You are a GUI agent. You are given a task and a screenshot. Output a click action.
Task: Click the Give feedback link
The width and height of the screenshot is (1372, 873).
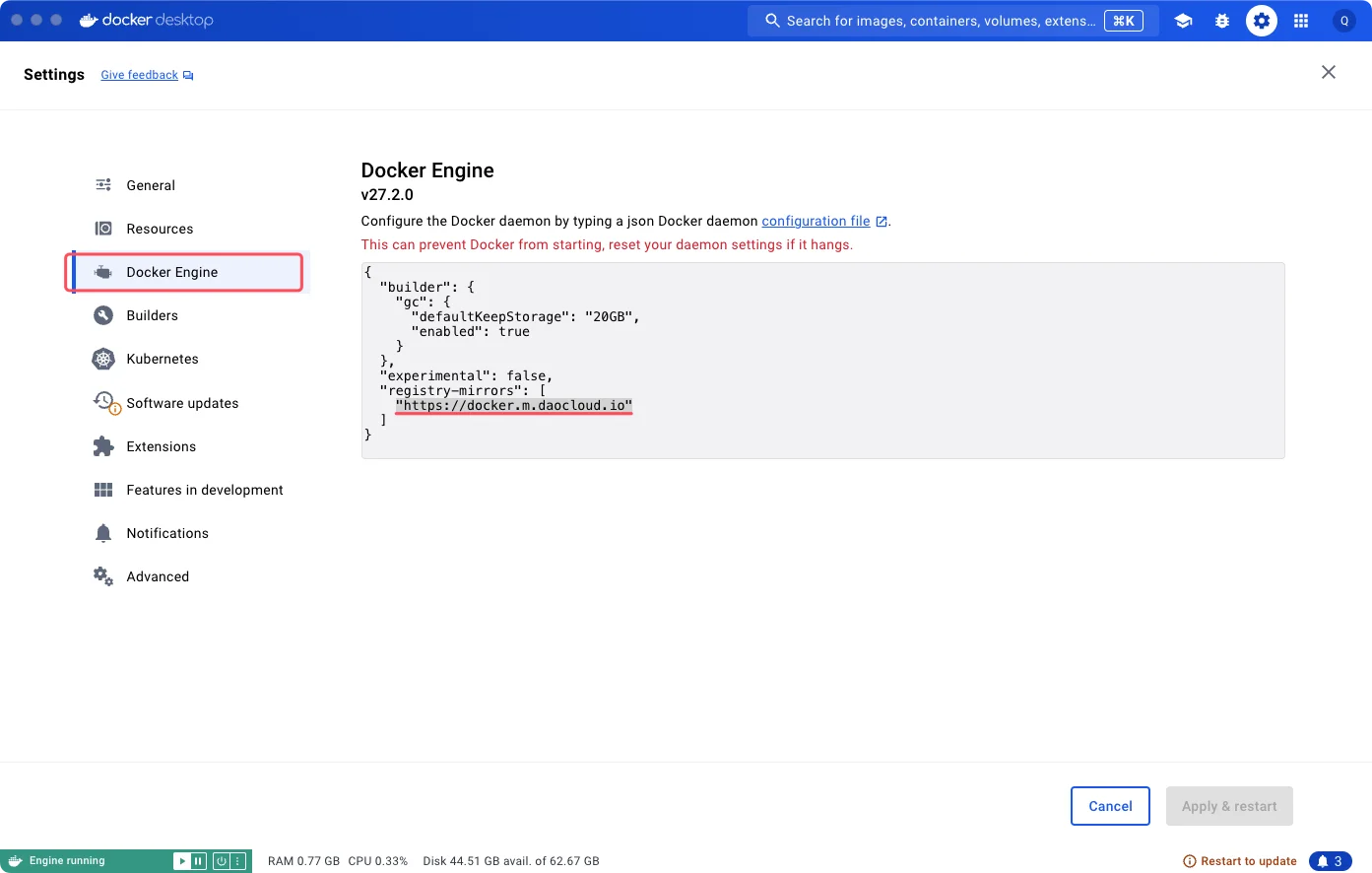point(139,75)
